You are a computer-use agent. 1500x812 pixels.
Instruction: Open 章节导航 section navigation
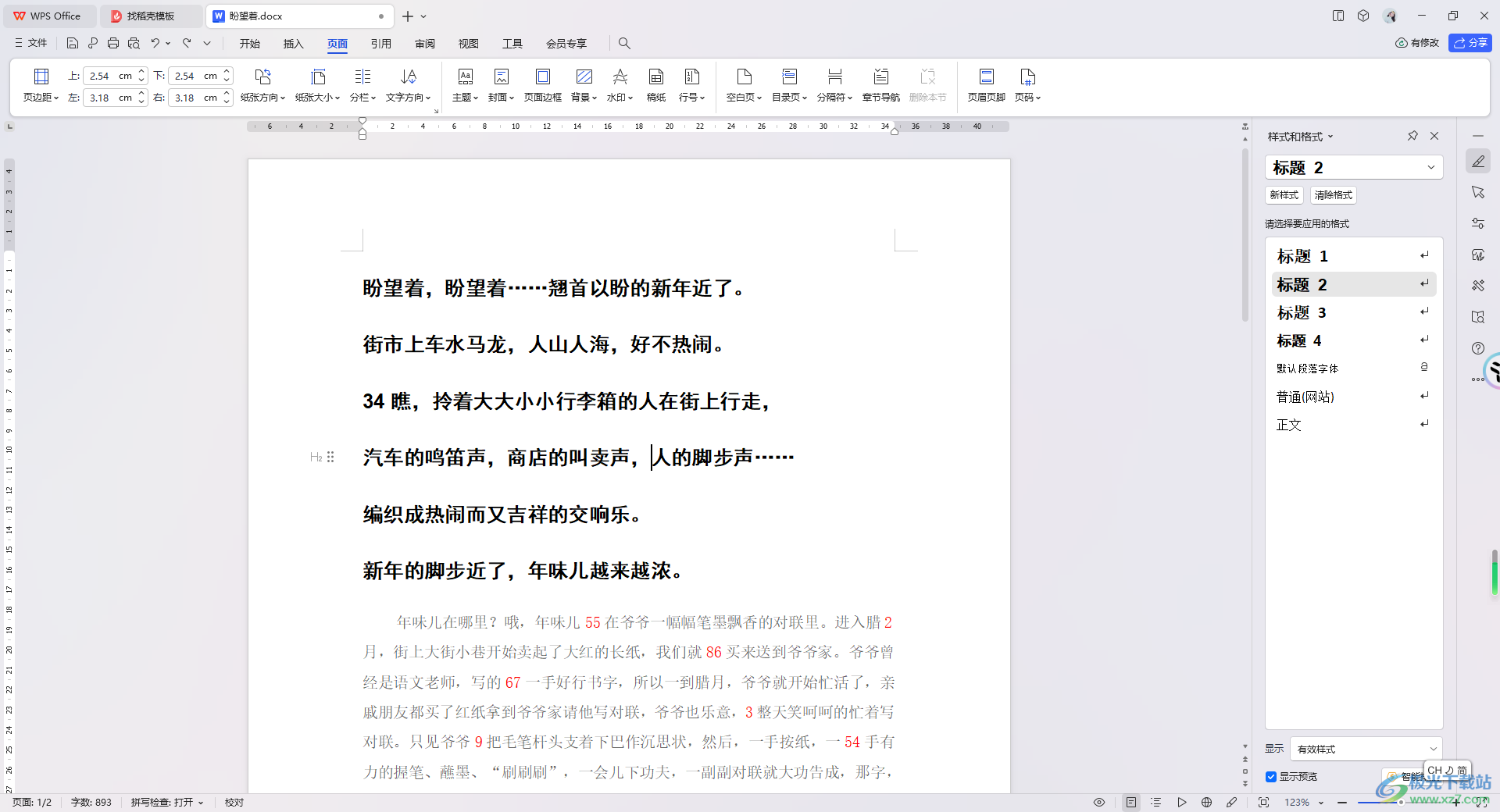click(880, 85)
